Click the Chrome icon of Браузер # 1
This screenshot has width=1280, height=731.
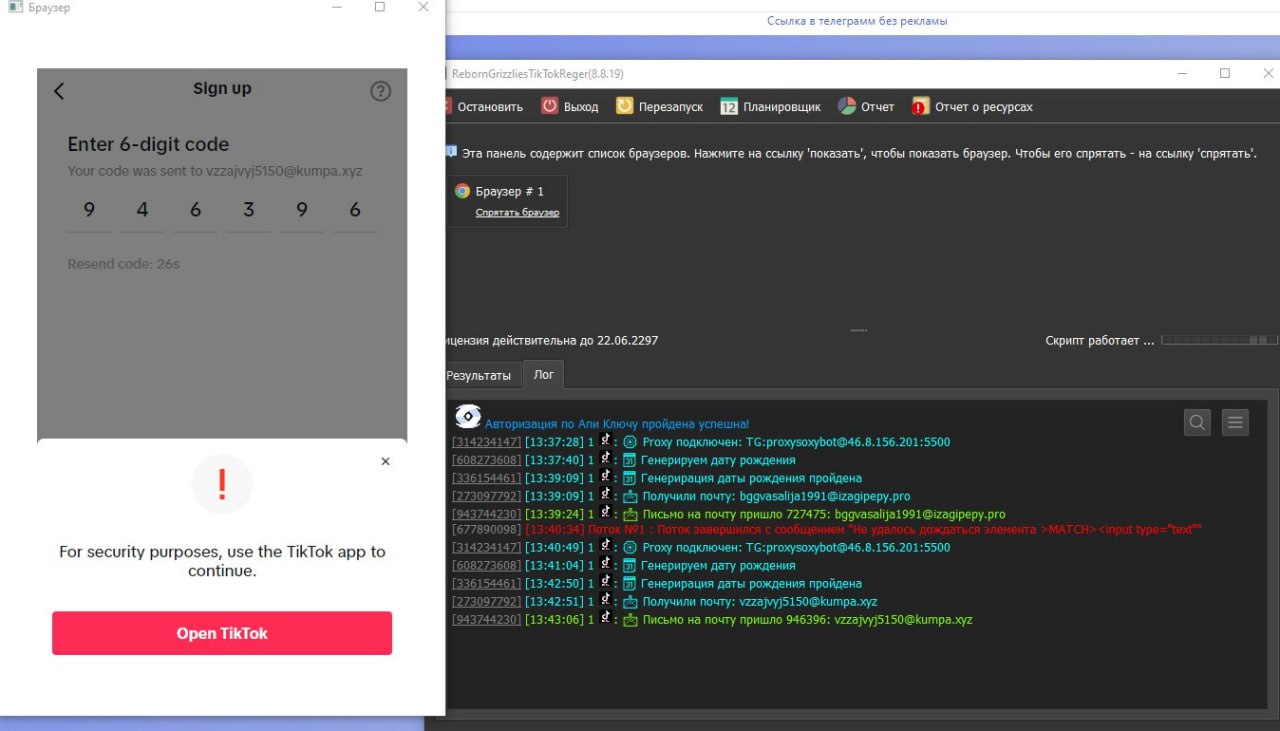[x=462, y=191]
